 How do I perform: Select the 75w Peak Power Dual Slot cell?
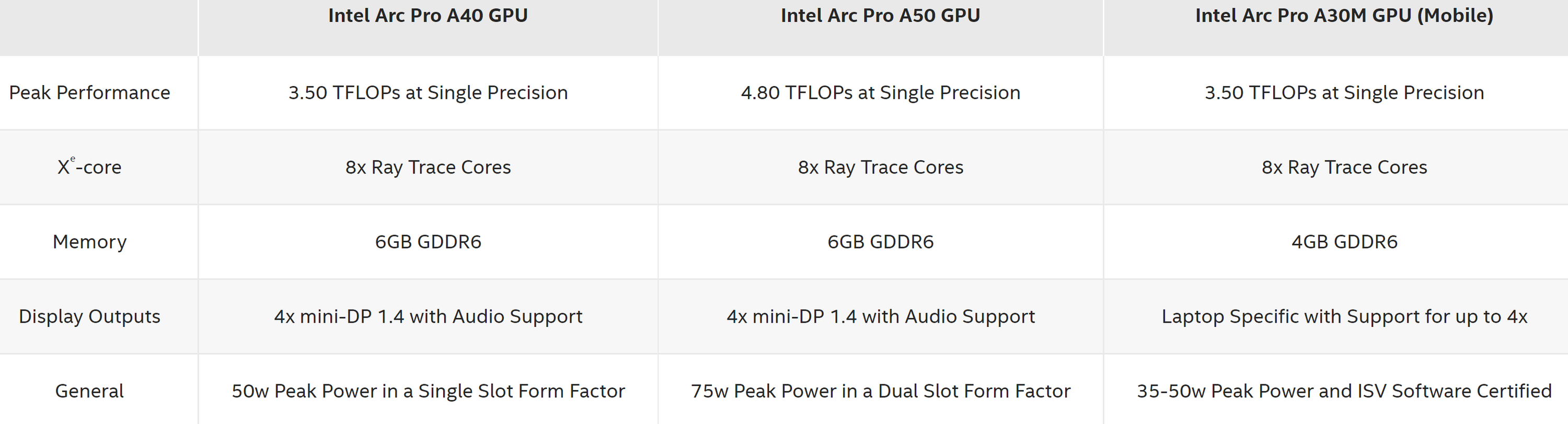coord(880,391)
